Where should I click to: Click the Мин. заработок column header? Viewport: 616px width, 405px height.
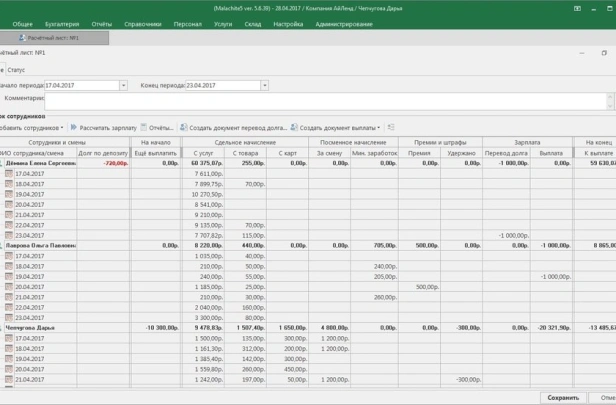point(375,153)
